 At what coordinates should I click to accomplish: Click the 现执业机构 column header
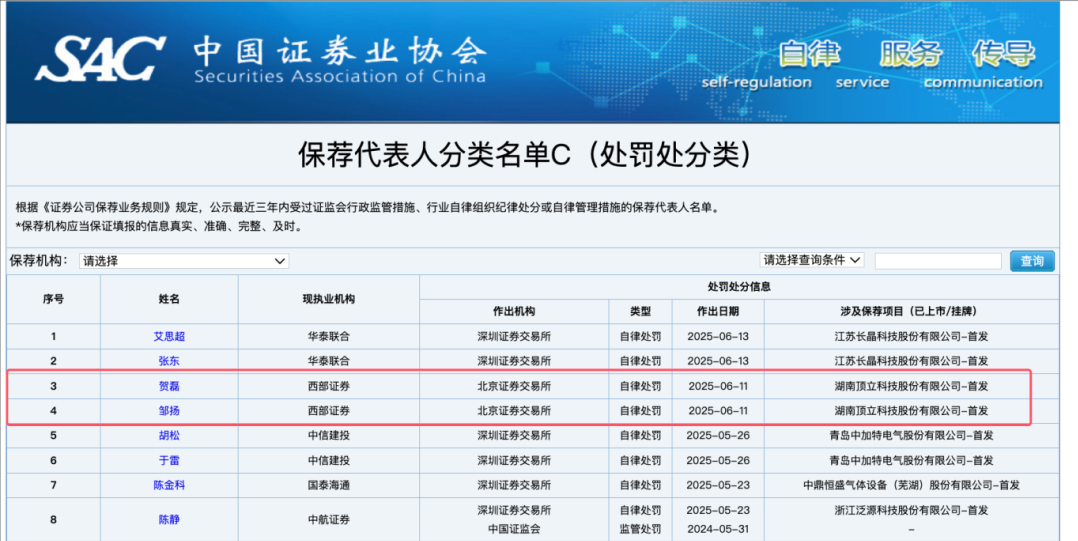click(x=329, y=299)
